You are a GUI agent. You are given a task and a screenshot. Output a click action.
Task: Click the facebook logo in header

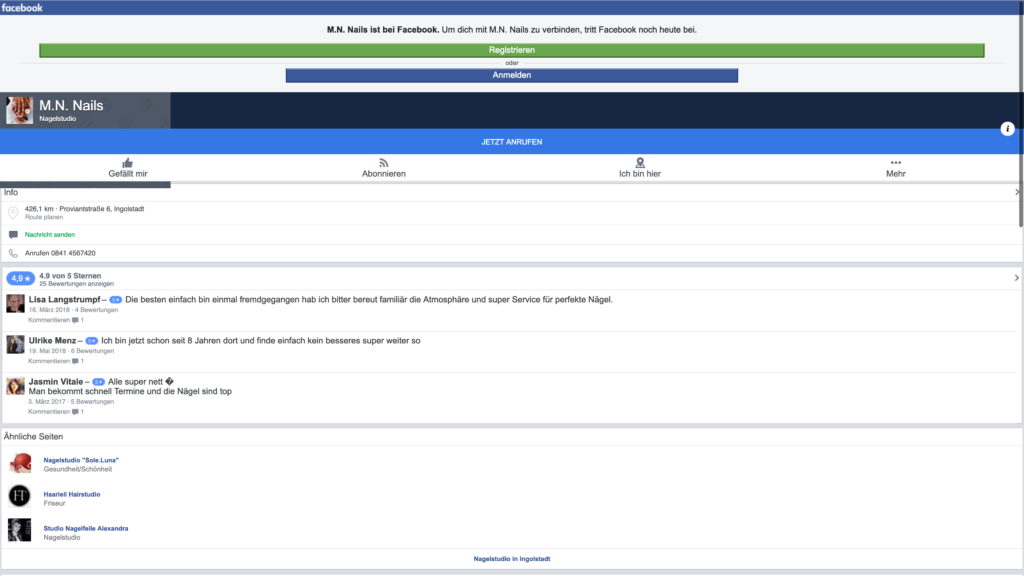pyautogui.click(x=22, y=8)
